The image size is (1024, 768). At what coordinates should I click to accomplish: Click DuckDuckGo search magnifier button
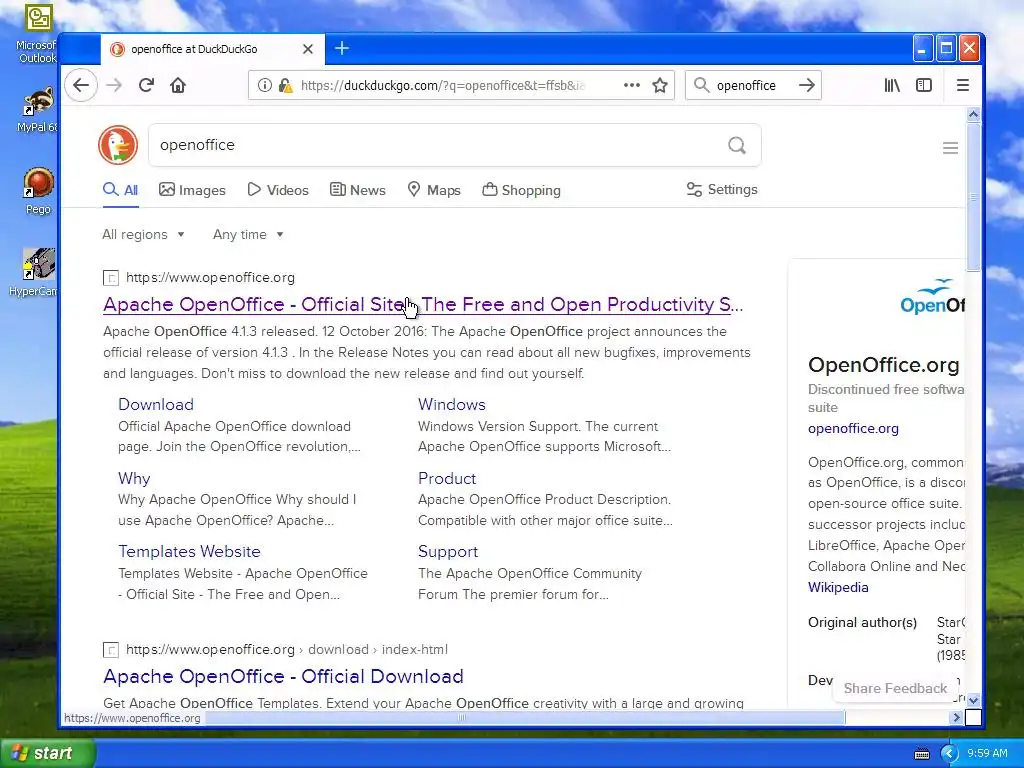pos(737,145)
